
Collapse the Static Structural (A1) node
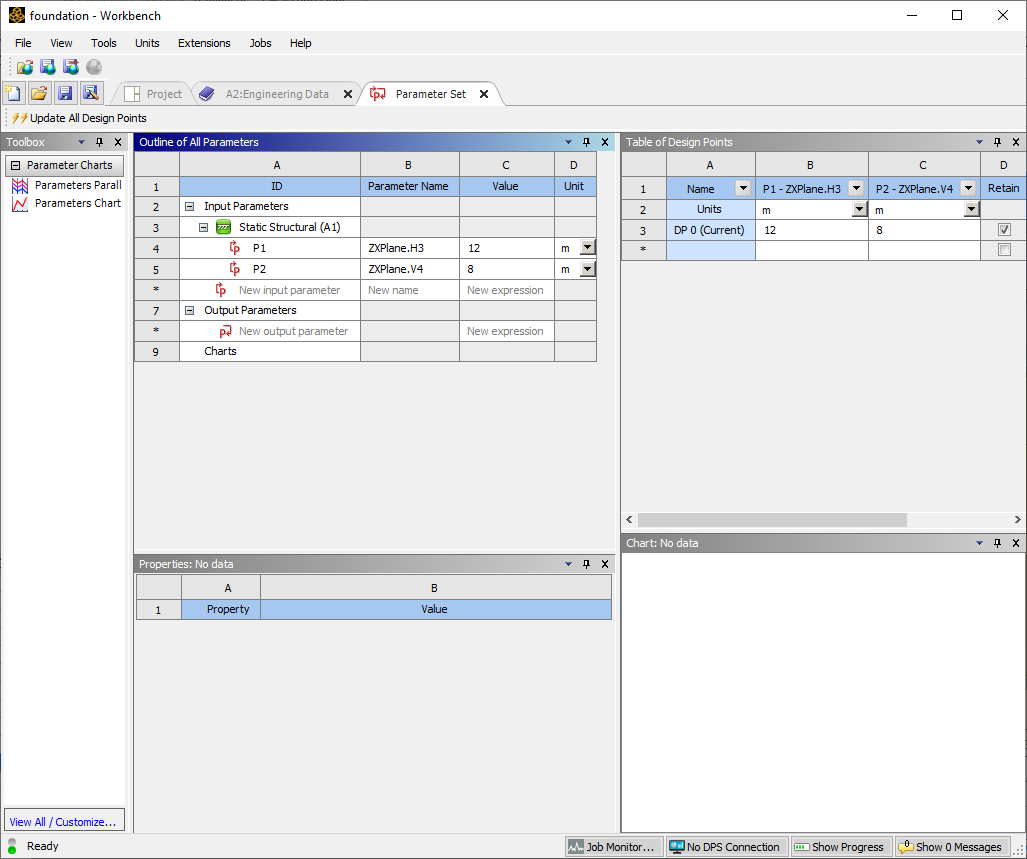pos(204,227)
